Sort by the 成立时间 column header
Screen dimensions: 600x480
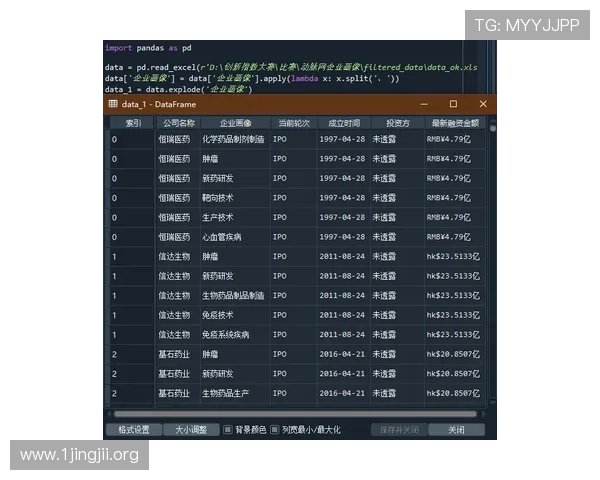(344, 123)
